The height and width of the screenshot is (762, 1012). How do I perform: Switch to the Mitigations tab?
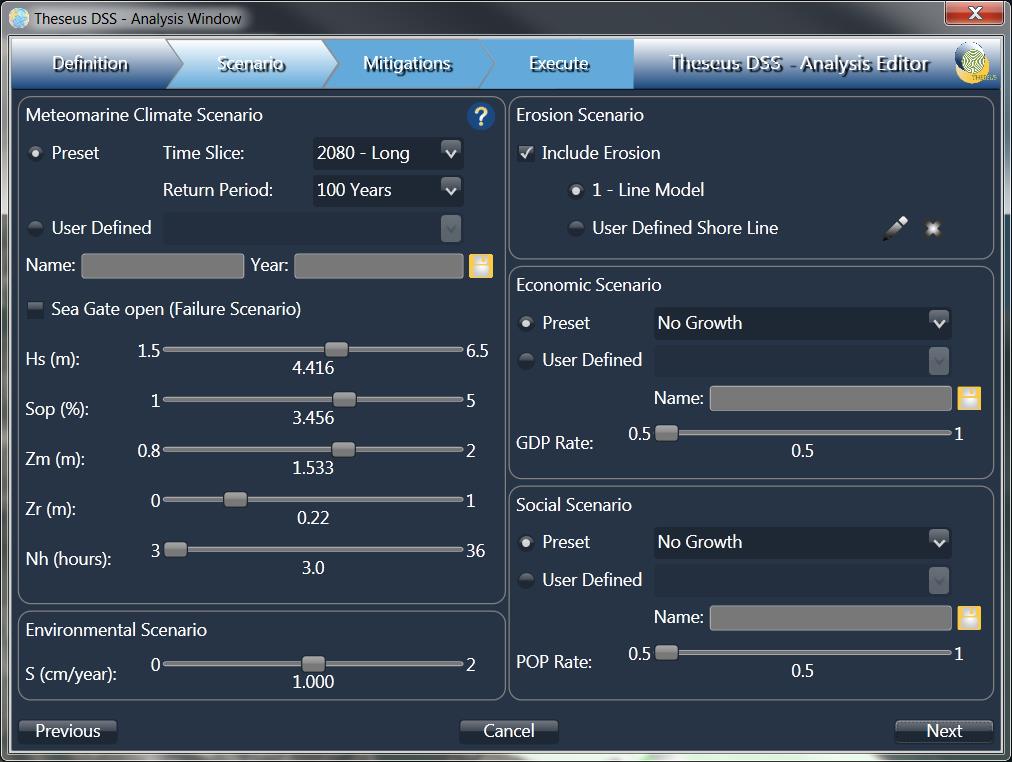(x=407, y=64)
